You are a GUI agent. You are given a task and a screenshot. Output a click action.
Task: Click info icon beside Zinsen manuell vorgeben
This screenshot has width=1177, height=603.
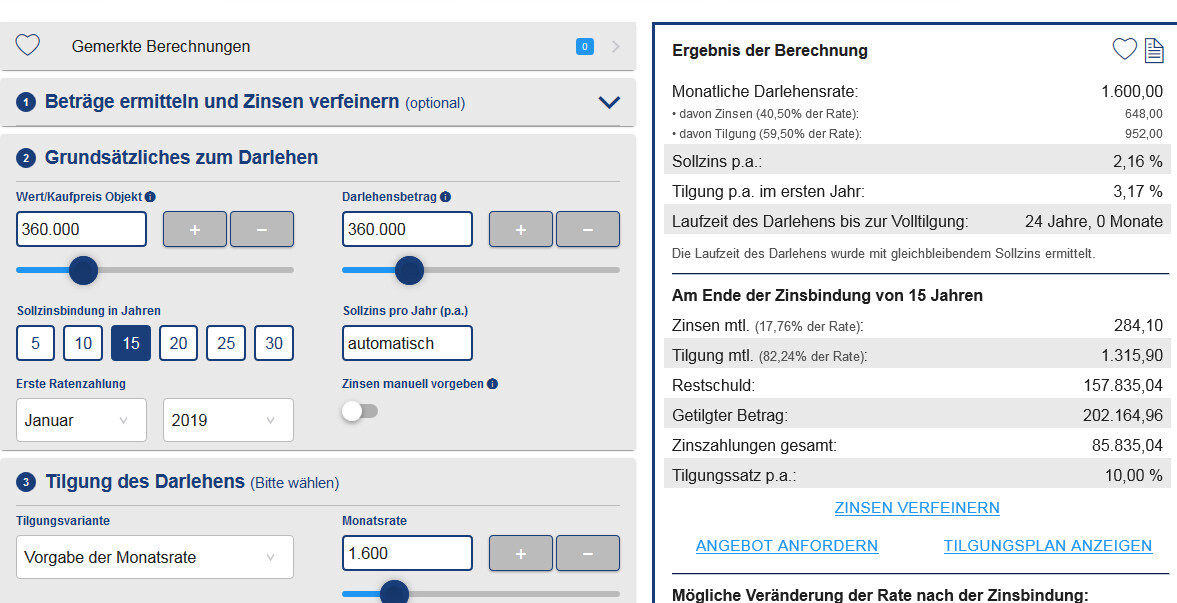(x=493, y=384)
